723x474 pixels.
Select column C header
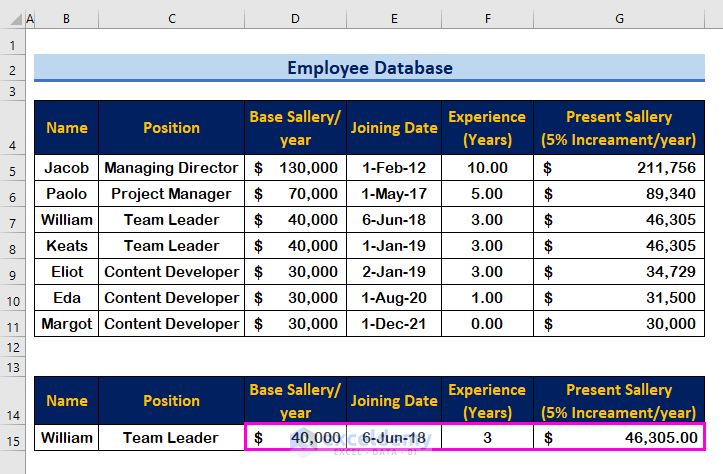[172, 18]
